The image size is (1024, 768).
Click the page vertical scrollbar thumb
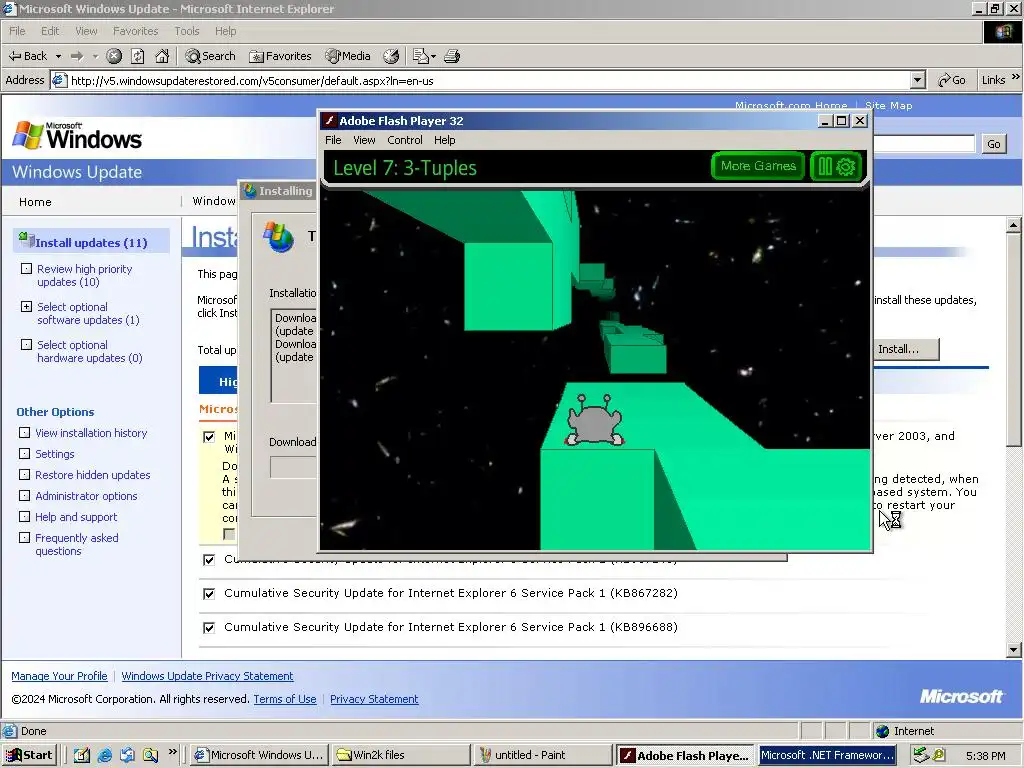click(x=1014, y=340)
